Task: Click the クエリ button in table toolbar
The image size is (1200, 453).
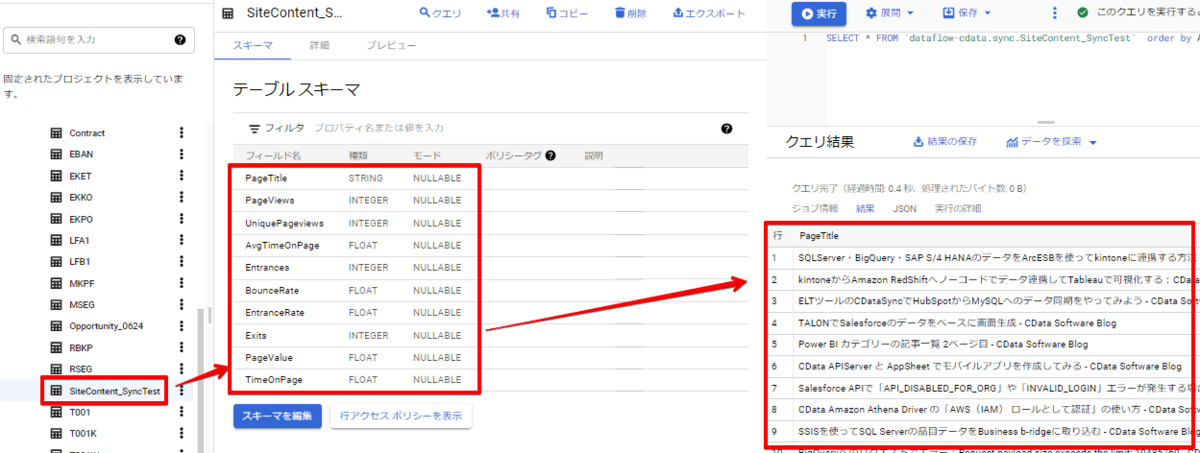Action: point(440,13)
